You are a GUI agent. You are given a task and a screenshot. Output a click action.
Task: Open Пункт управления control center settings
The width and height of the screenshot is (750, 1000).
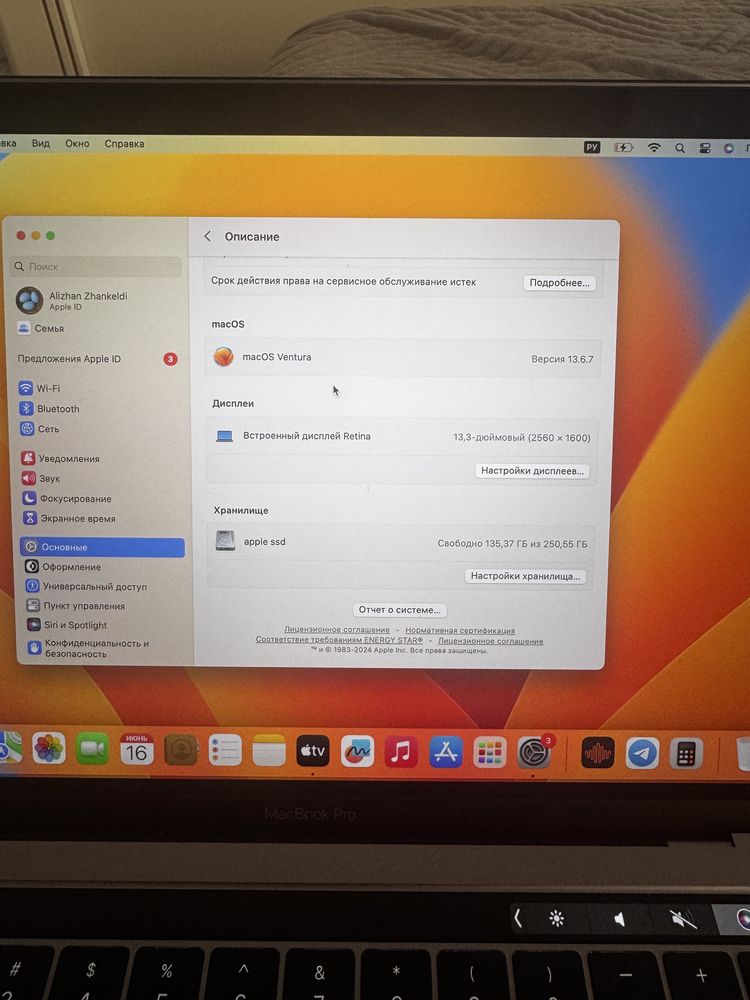click(76, 606)
